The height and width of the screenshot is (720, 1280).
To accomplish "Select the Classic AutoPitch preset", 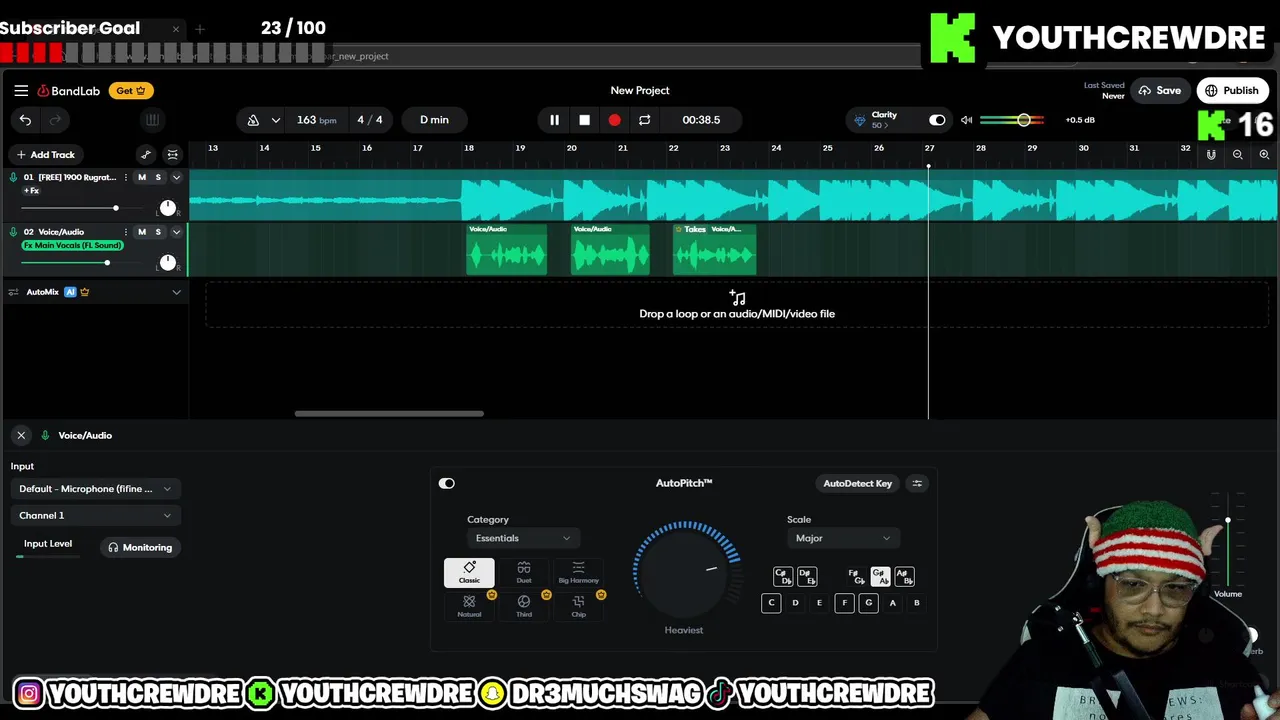I will [469, 573].
